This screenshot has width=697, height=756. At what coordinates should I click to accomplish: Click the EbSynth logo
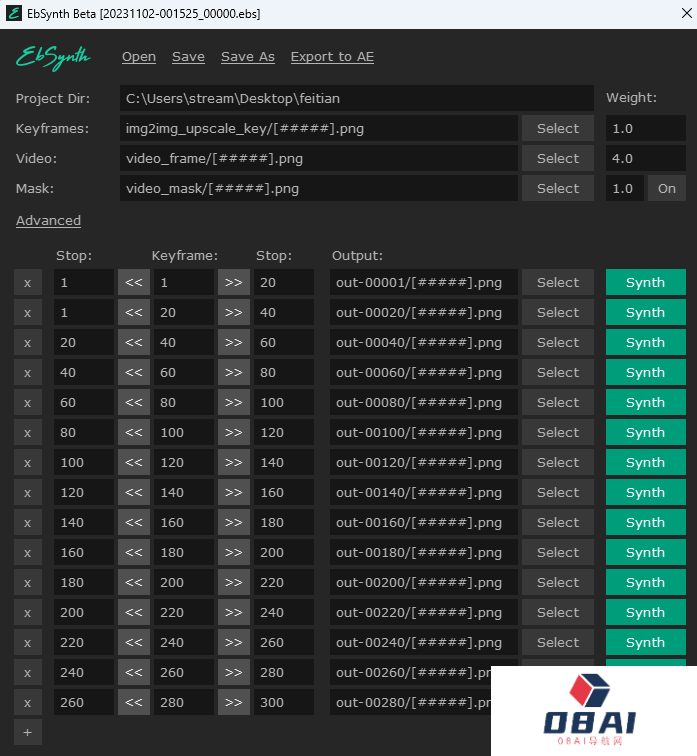[x=53, y=57]
